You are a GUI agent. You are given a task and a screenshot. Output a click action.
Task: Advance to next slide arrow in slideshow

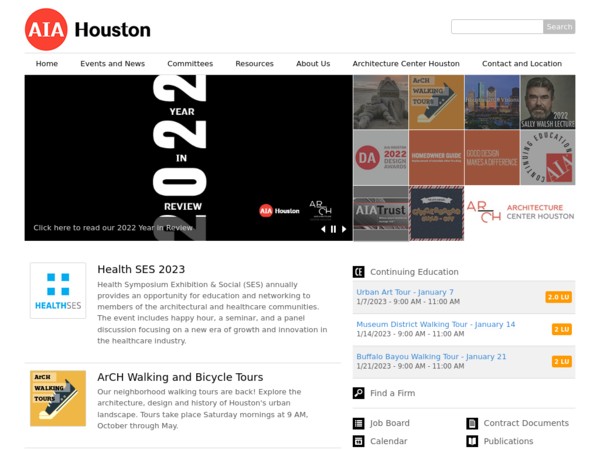tap(344, 229)
